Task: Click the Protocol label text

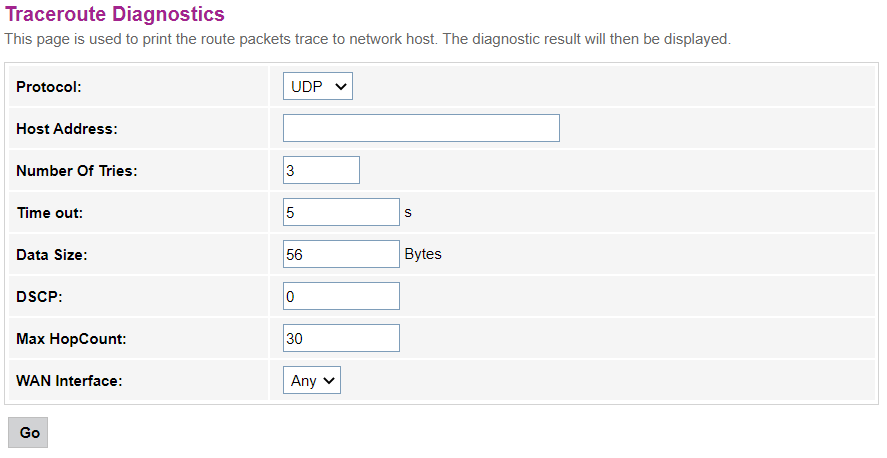Action: pyautogui.click(x=48, y=87)
